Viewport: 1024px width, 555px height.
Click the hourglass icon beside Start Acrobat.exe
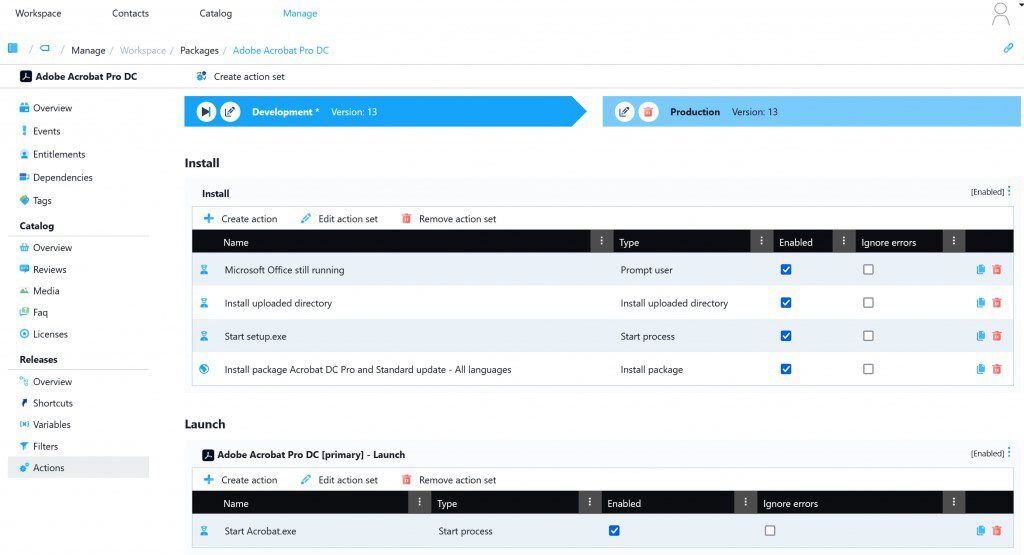204,531
